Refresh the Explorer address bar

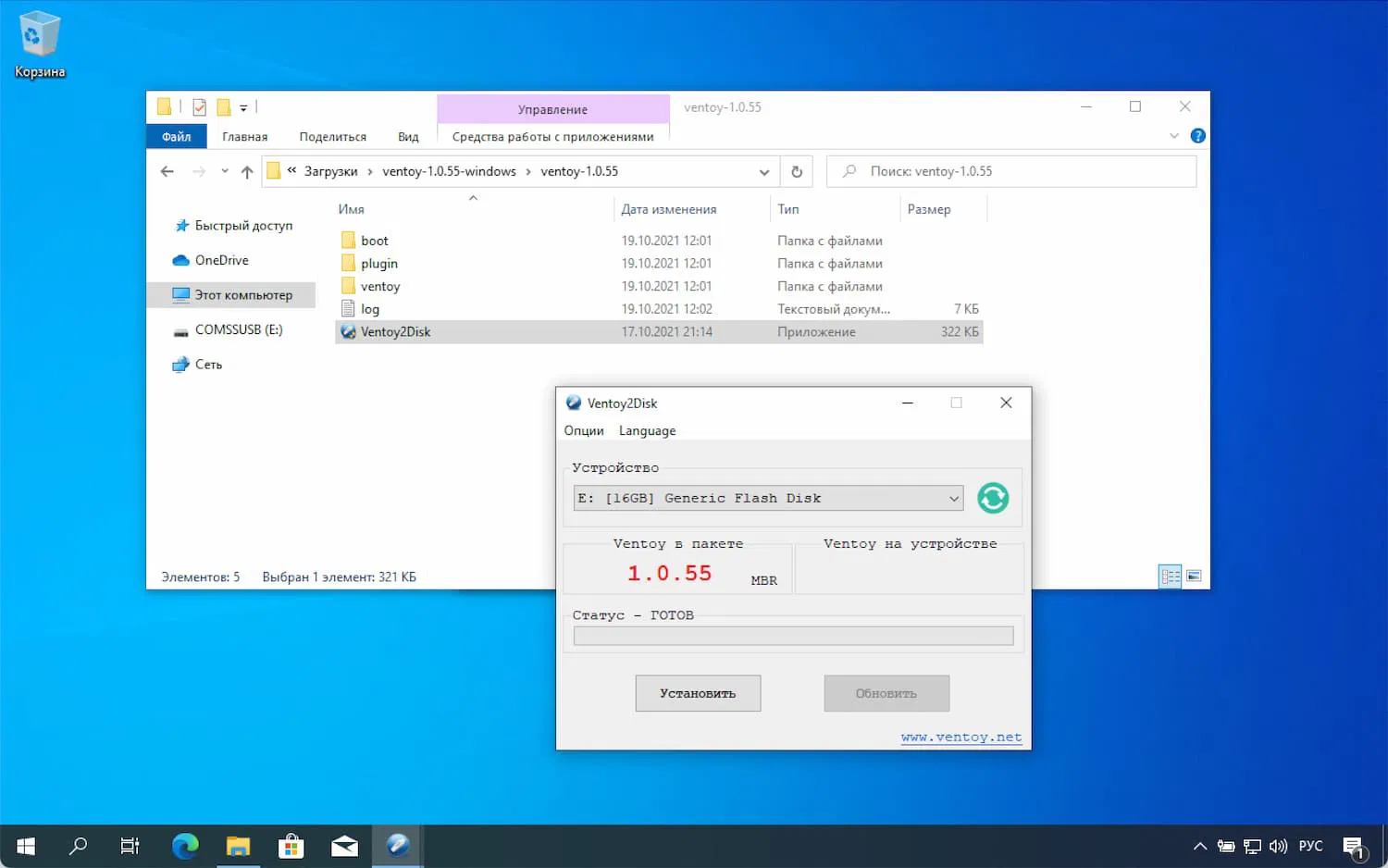tap(796, 172)
